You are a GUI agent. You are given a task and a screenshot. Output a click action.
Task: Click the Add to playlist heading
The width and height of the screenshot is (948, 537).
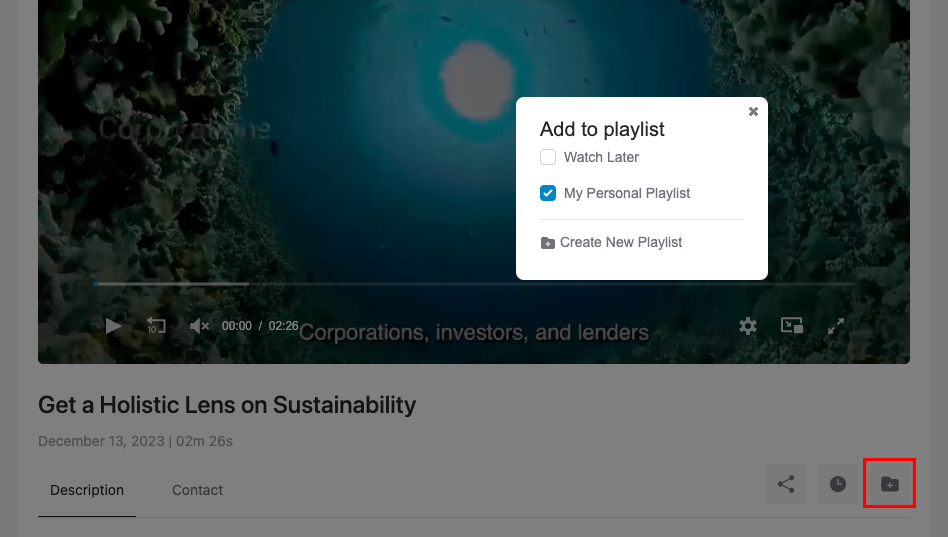602,129
